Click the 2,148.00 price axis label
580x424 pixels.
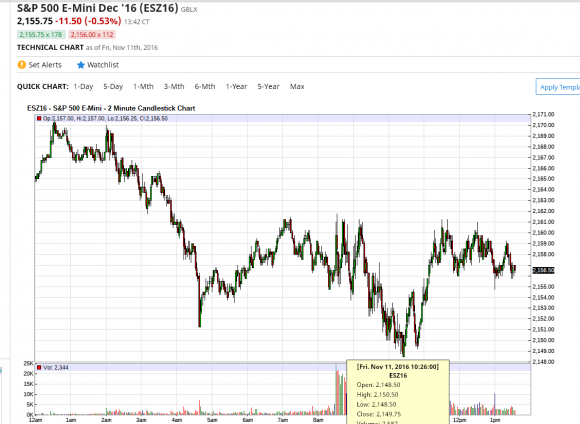coord(543,361)
